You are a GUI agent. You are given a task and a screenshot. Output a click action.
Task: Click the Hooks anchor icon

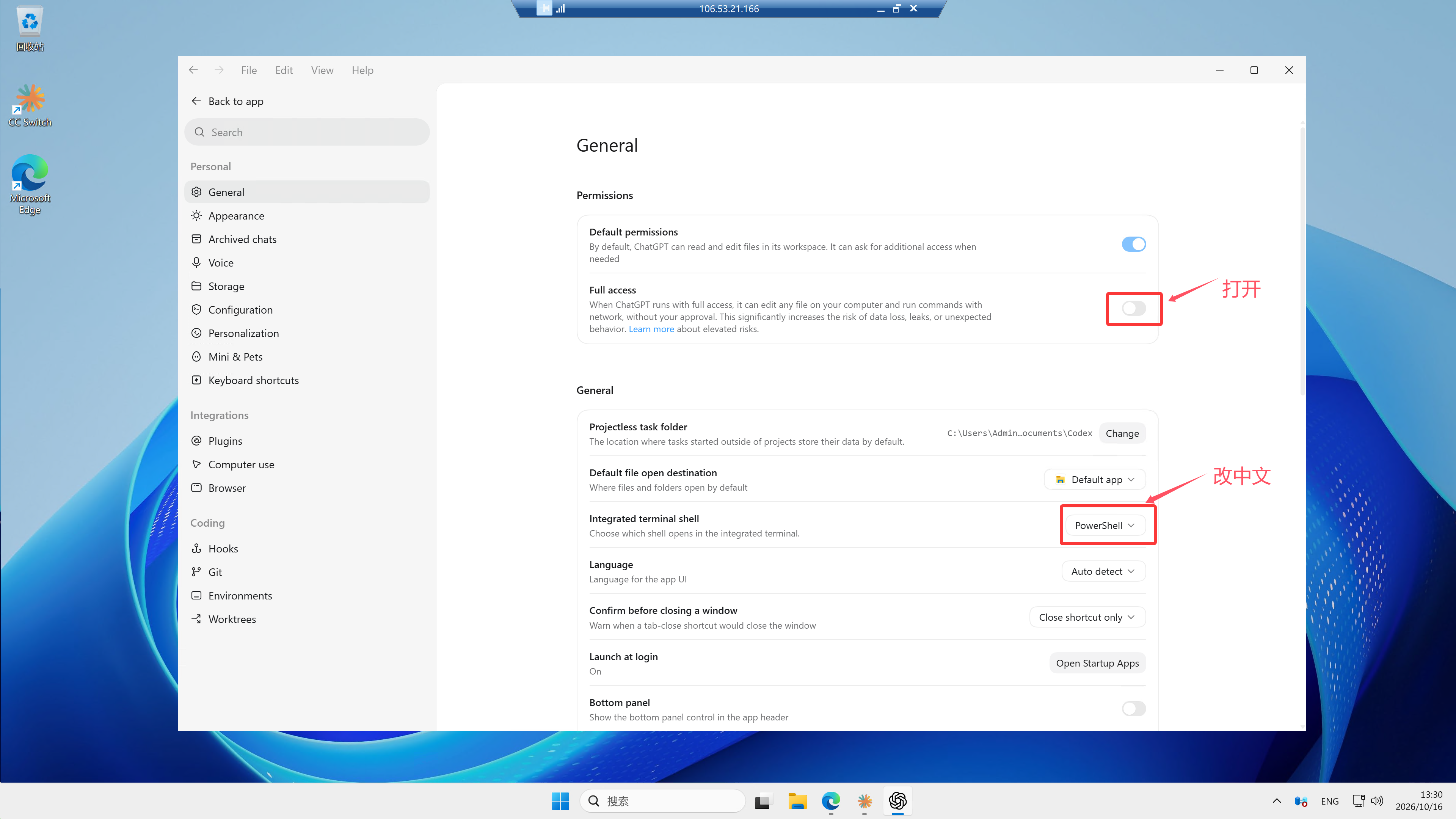coord(196,548)
